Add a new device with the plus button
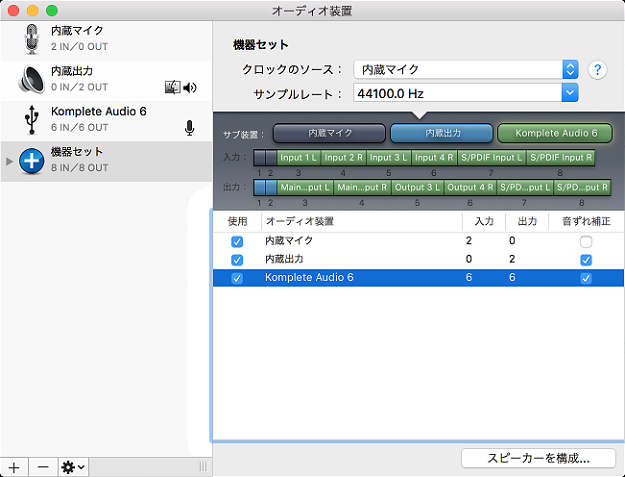 pos(14,467)
